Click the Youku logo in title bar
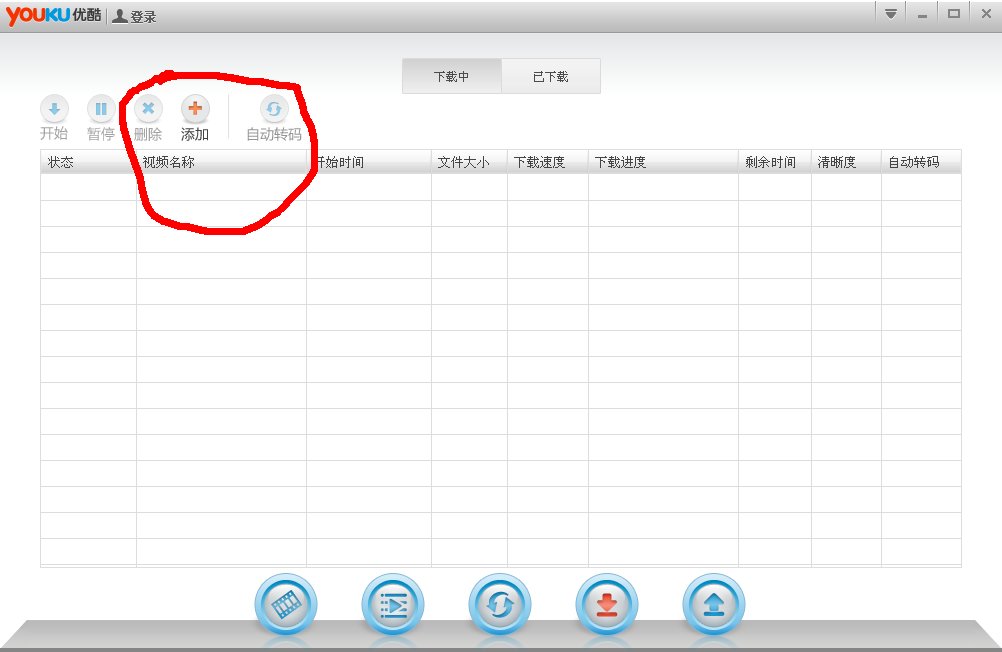The image size is (1002, 652). tap(53, 16)
